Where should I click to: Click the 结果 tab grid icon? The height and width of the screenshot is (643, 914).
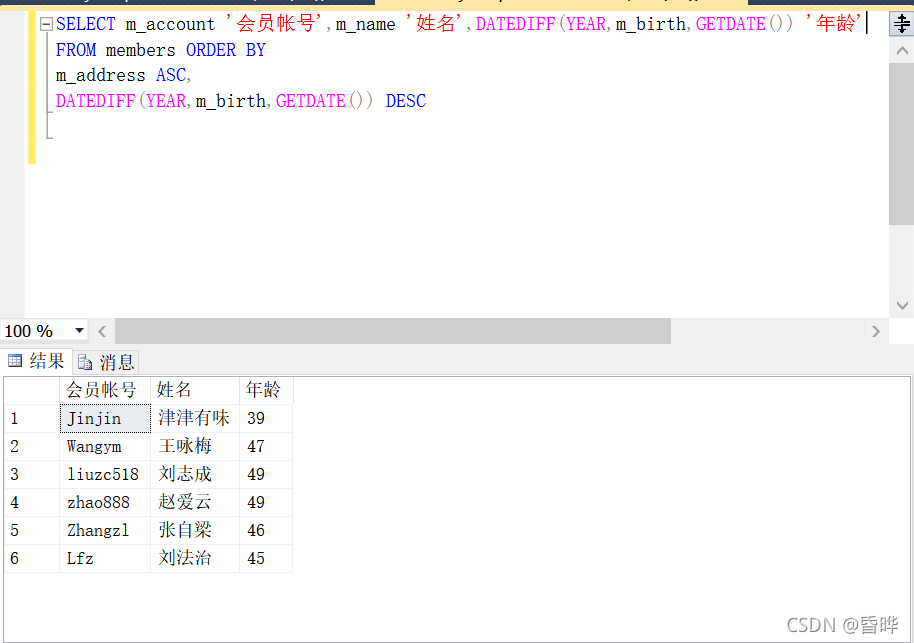point(15,361)
